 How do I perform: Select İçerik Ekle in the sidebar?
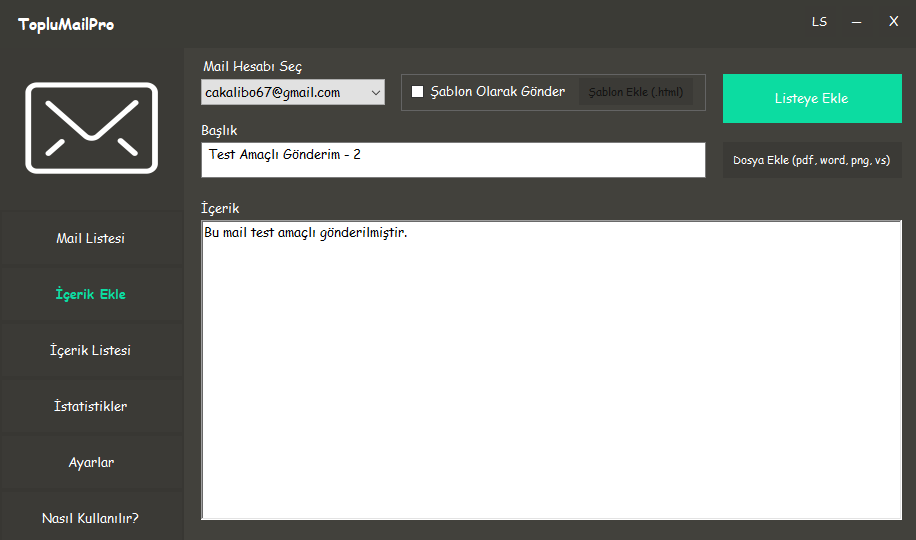tap(91, 295)
